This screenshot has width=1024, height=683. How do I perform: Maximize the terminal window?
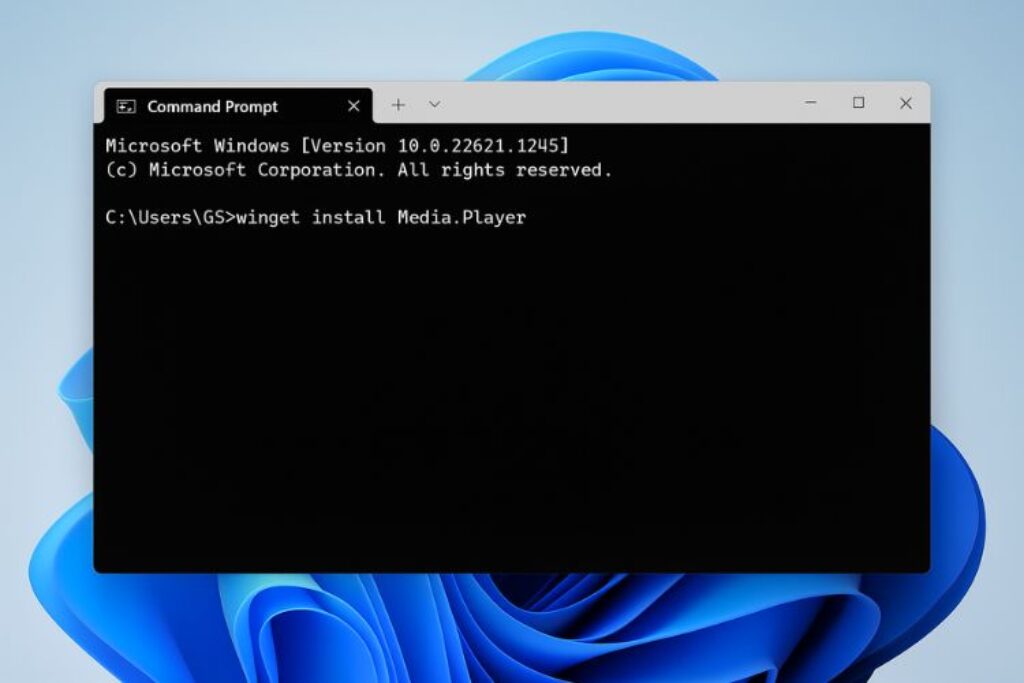click(858, 103)
